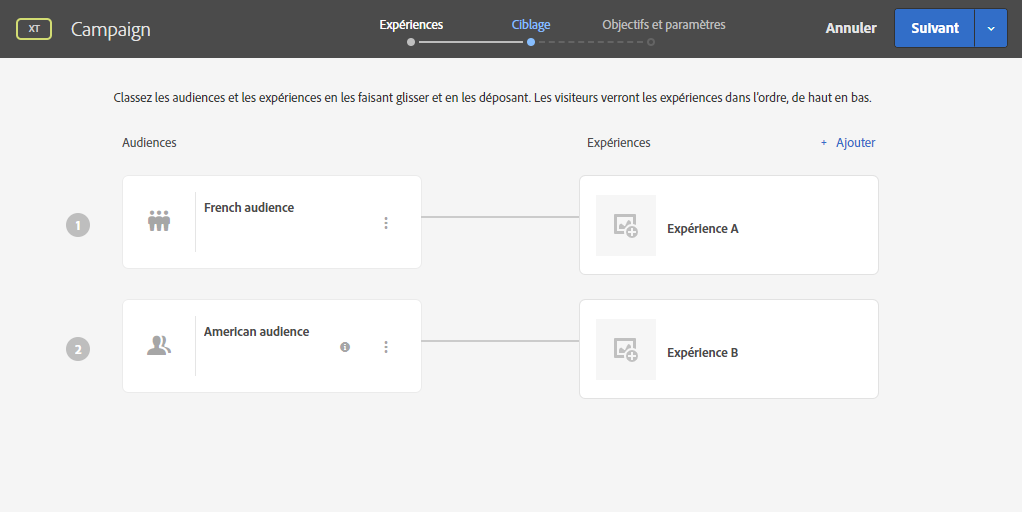Click the Suivant button
The width and height of the screenshot is (1022, 512).
pos(934,29)
